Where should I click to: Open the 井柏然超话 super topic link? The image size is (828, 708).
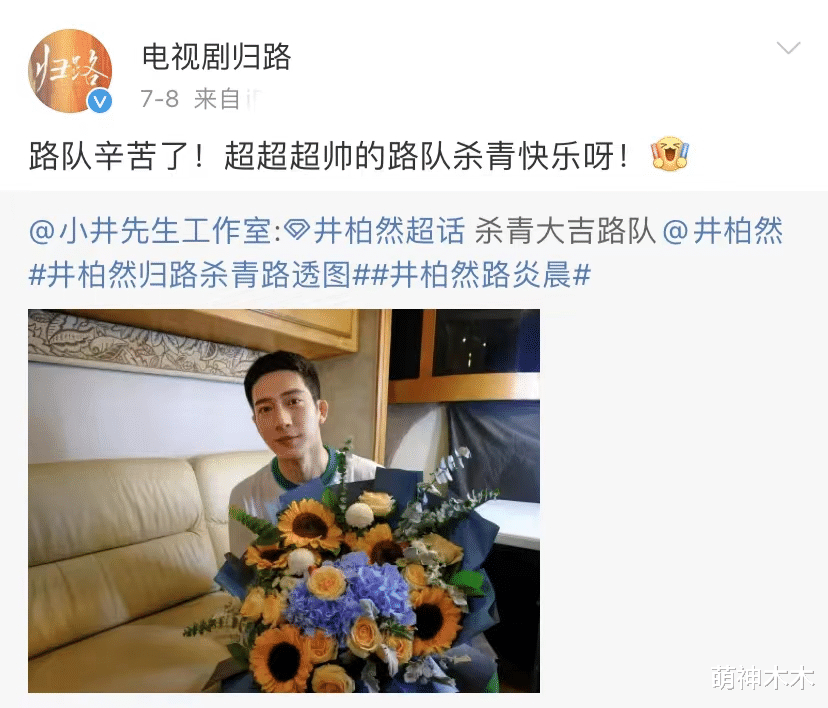[x=389, y=231]
